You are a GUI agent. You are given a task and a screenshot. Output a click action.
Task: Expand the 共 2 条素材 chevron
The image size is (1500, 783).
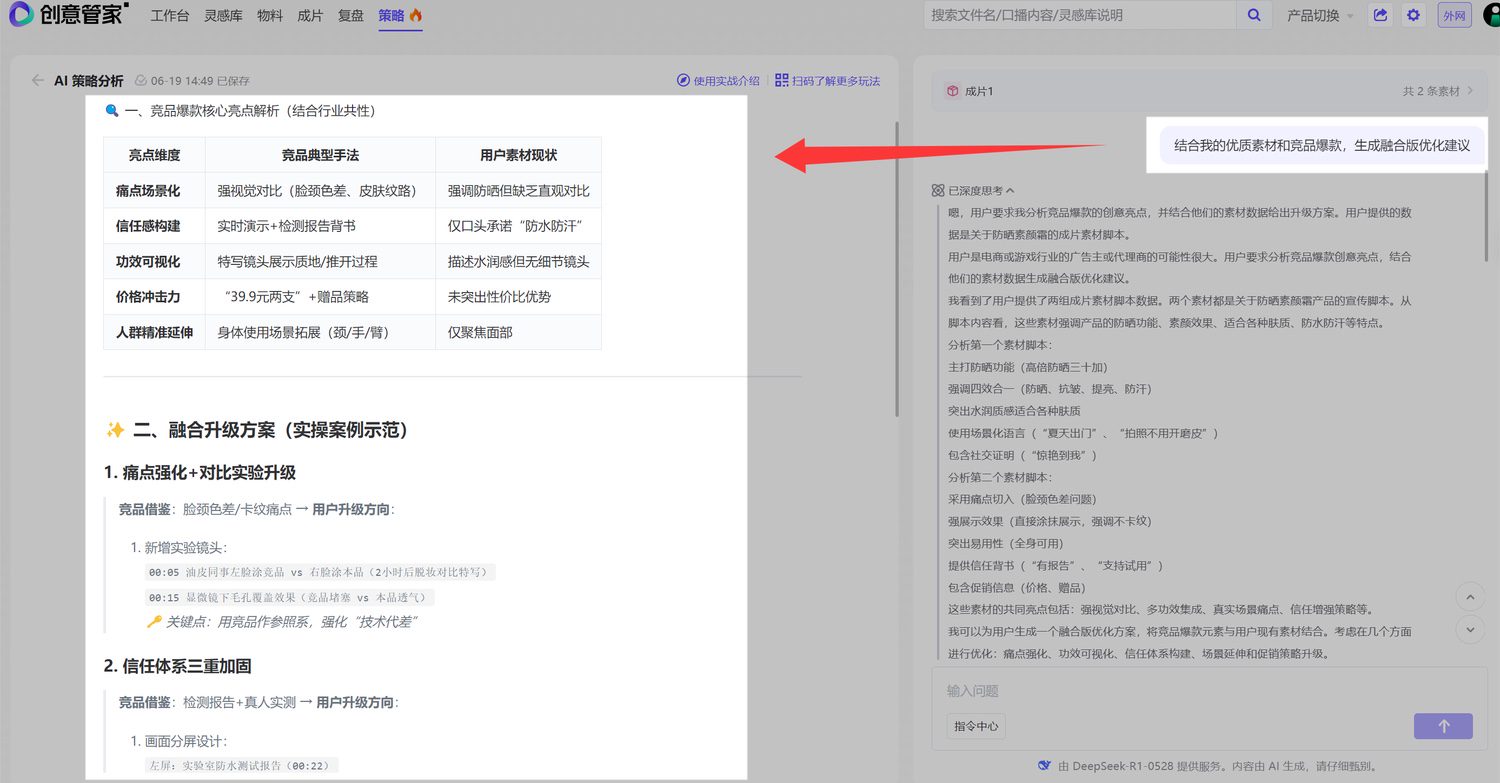click(1470, 91)
